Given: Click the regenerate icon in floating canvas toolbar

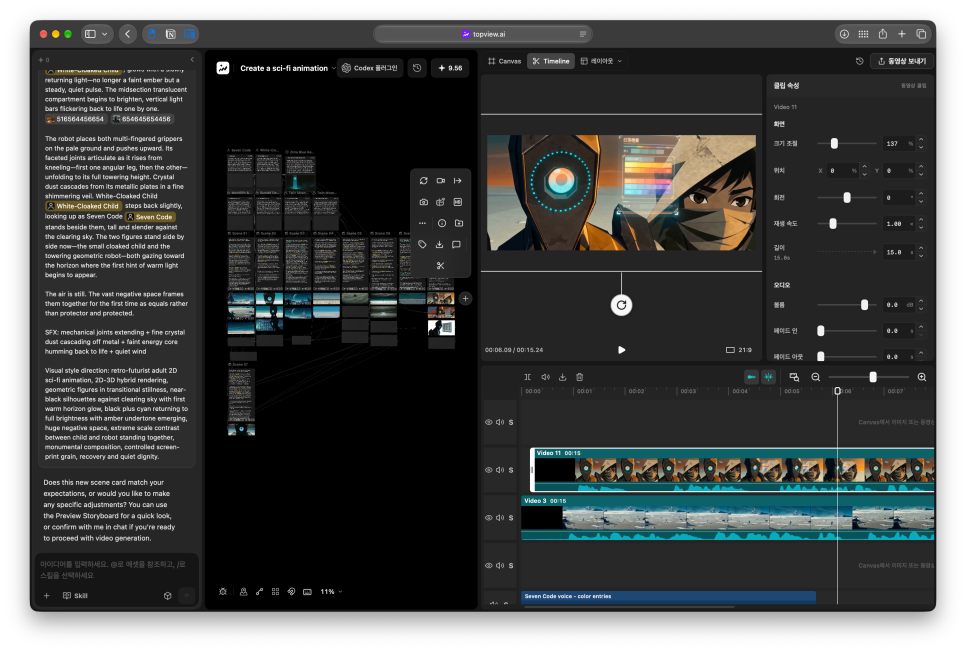Looking at the screenshot, I should 423,180.
